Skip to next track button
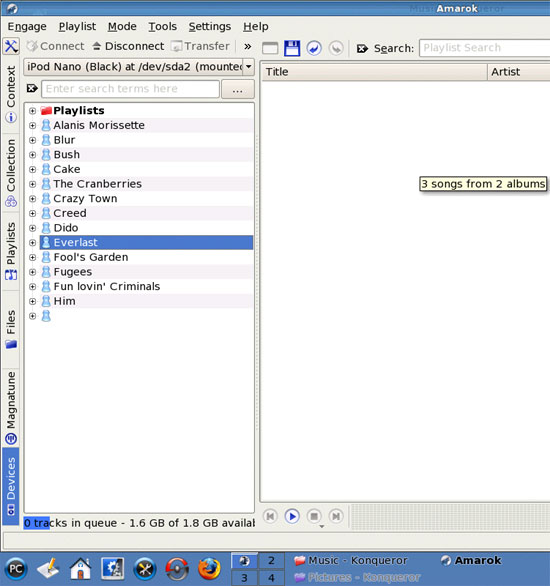 pyautogui.click(x=336, y=516)
